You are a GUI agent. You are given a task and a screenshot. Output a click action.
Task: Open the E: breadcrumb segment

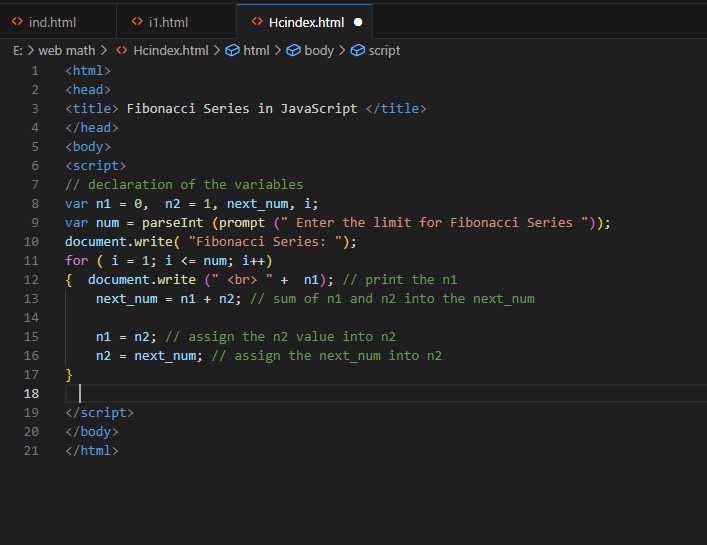[18, 50]
